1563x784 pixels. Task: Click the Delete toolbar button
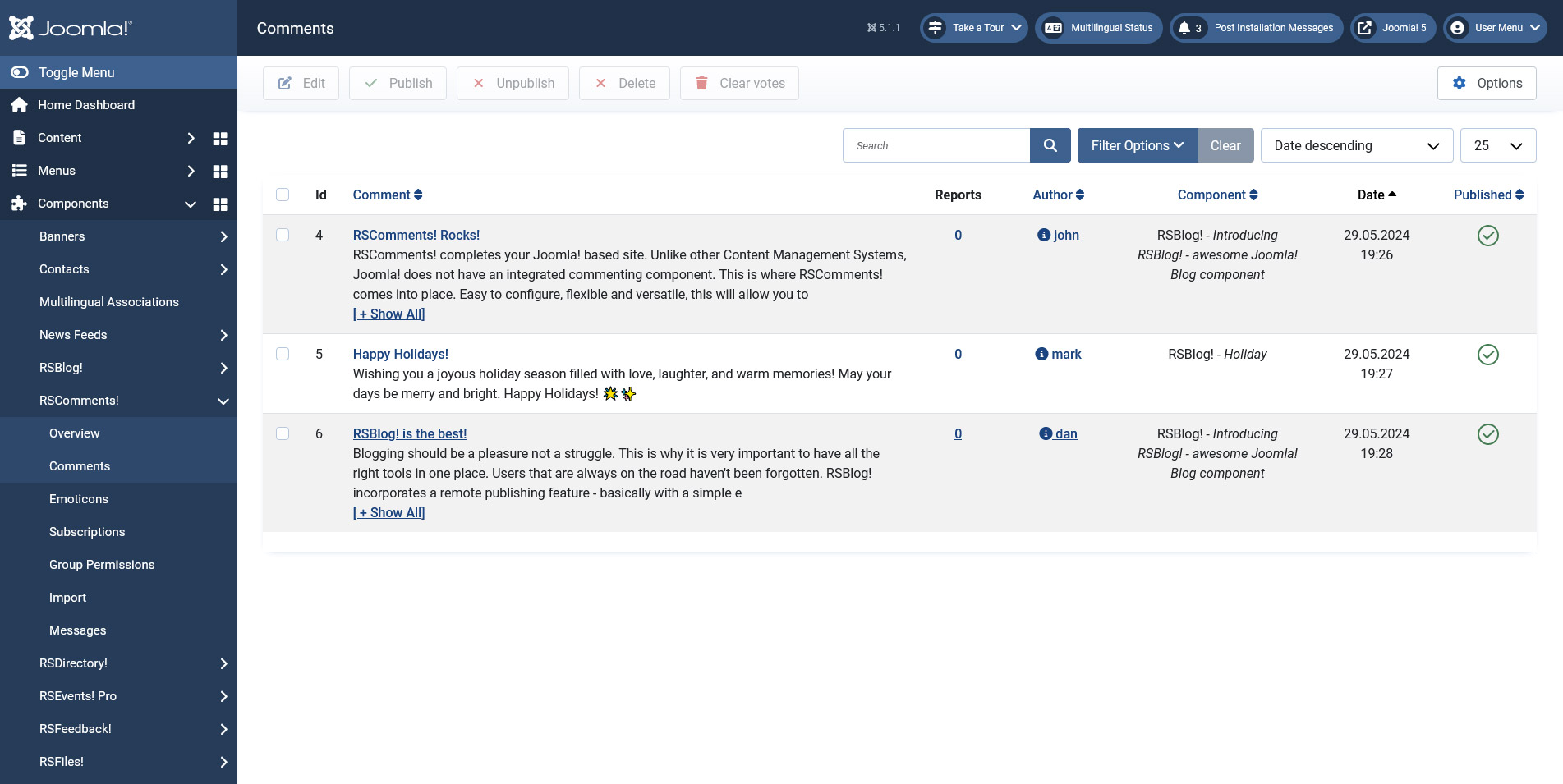point(624,83)
